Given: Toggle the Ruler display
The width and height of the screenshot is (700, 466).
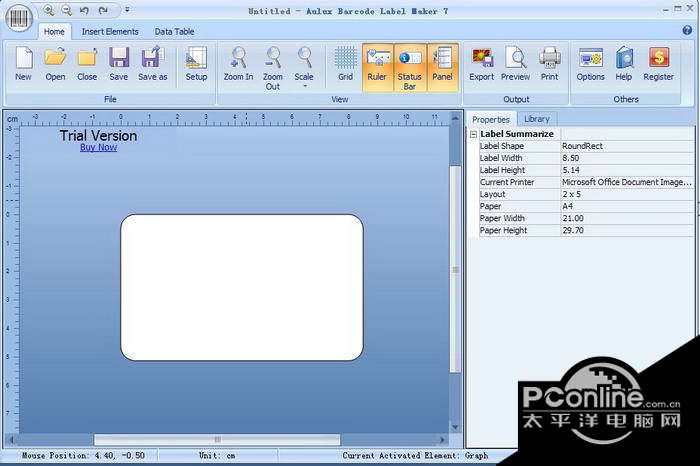Looking at the screenshot, I should click(x=377, y=68).
